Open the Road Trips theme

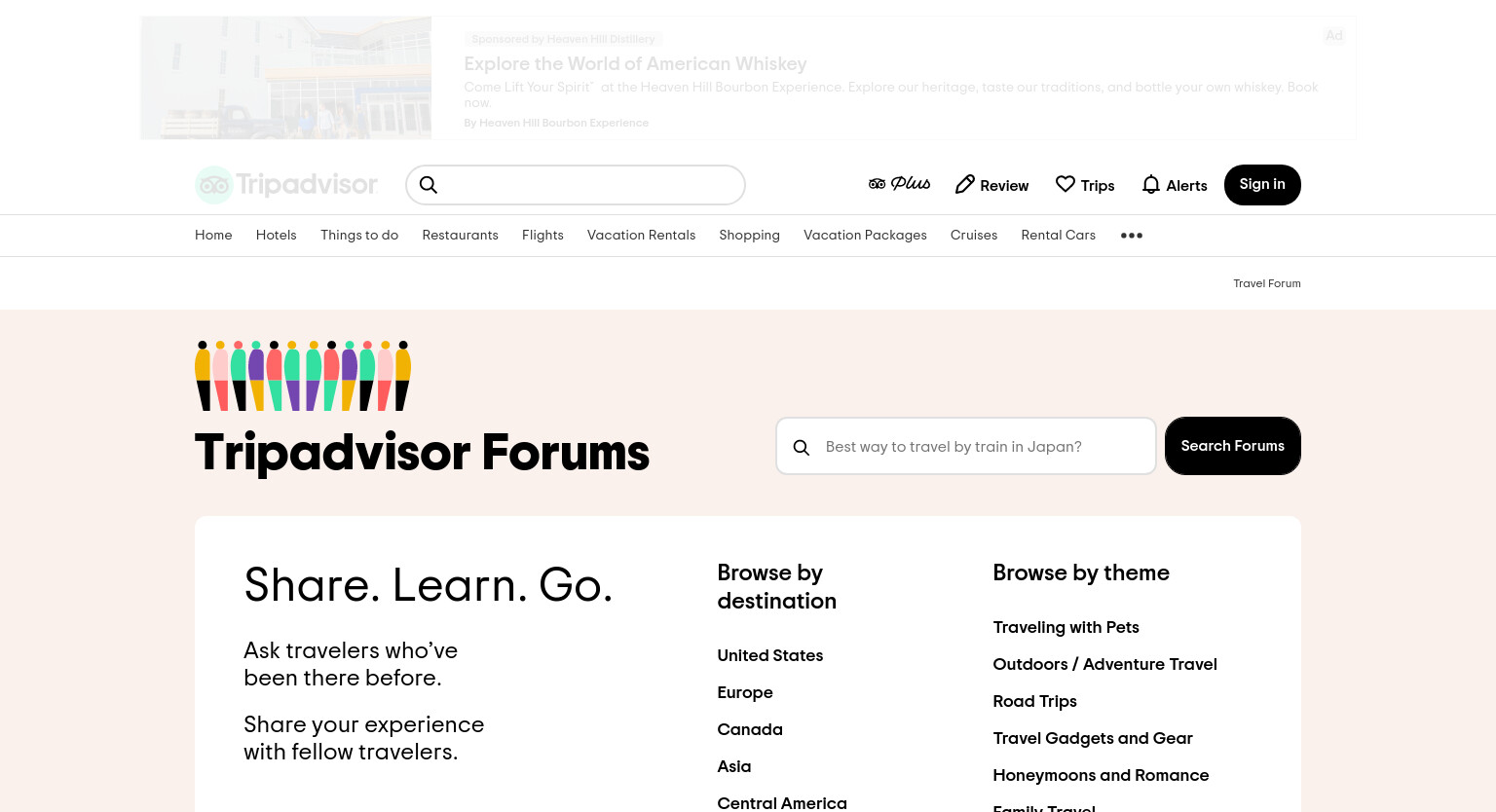1035,702
